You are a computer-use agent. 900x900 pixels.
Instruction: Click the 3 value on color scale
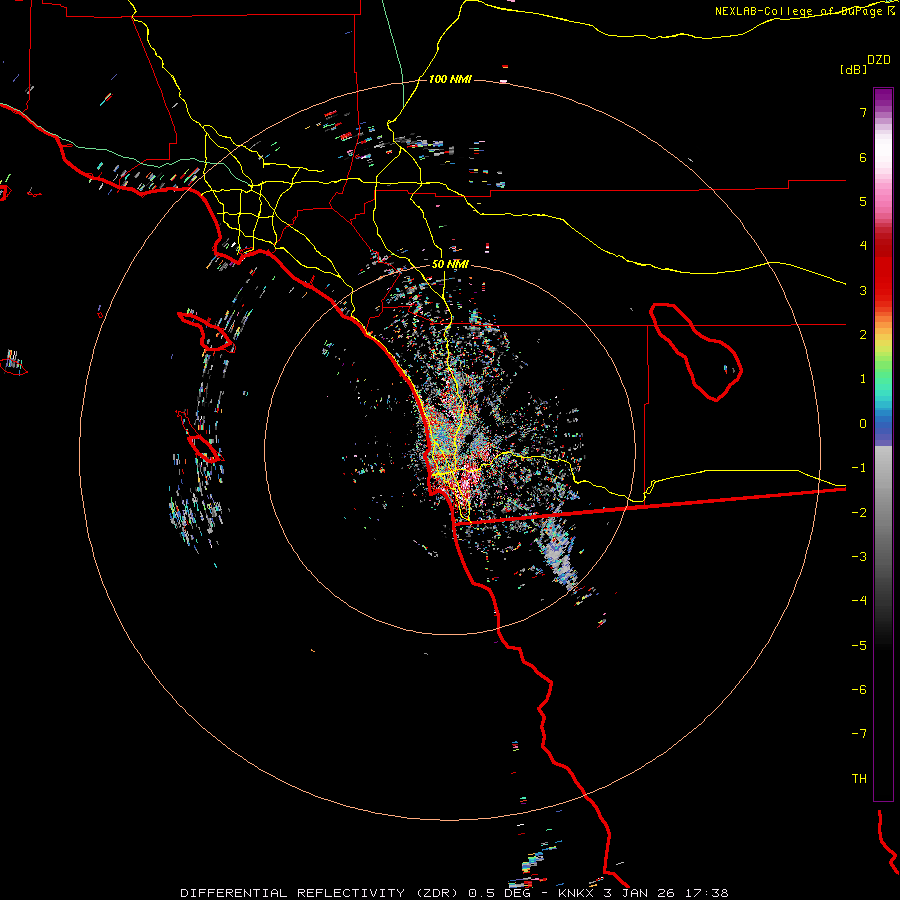coord(863,290)
